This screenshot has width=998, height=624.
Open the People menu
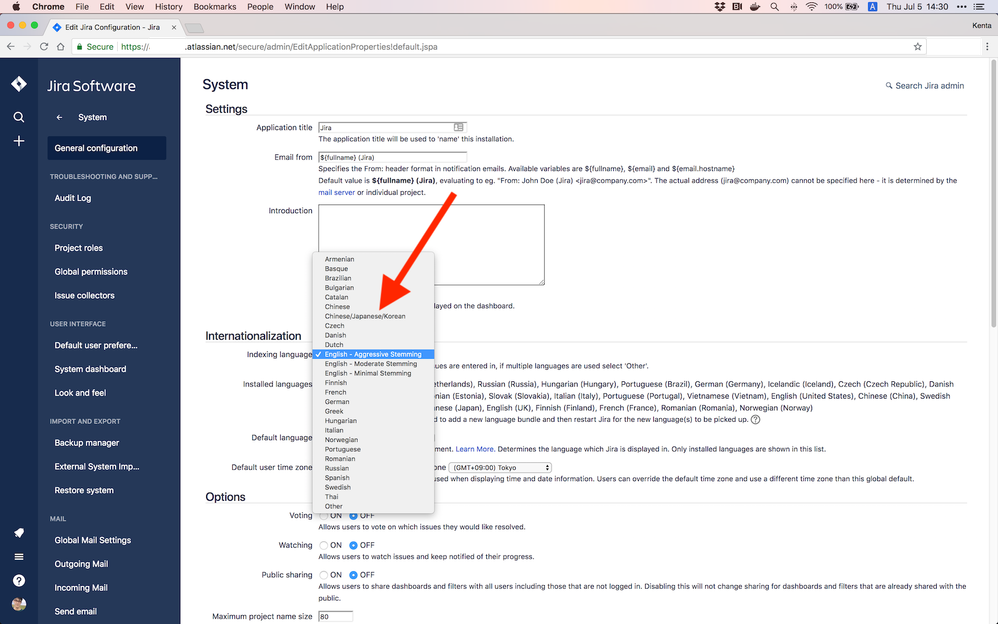point(260,6)
